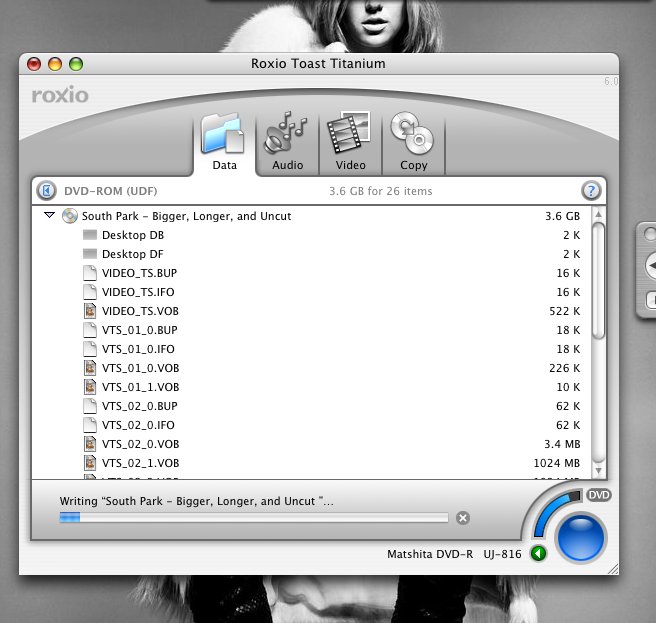This screenshot has width=656, height=623.
Task: Select the Desktop DF file icon
Action: [90, 254]
